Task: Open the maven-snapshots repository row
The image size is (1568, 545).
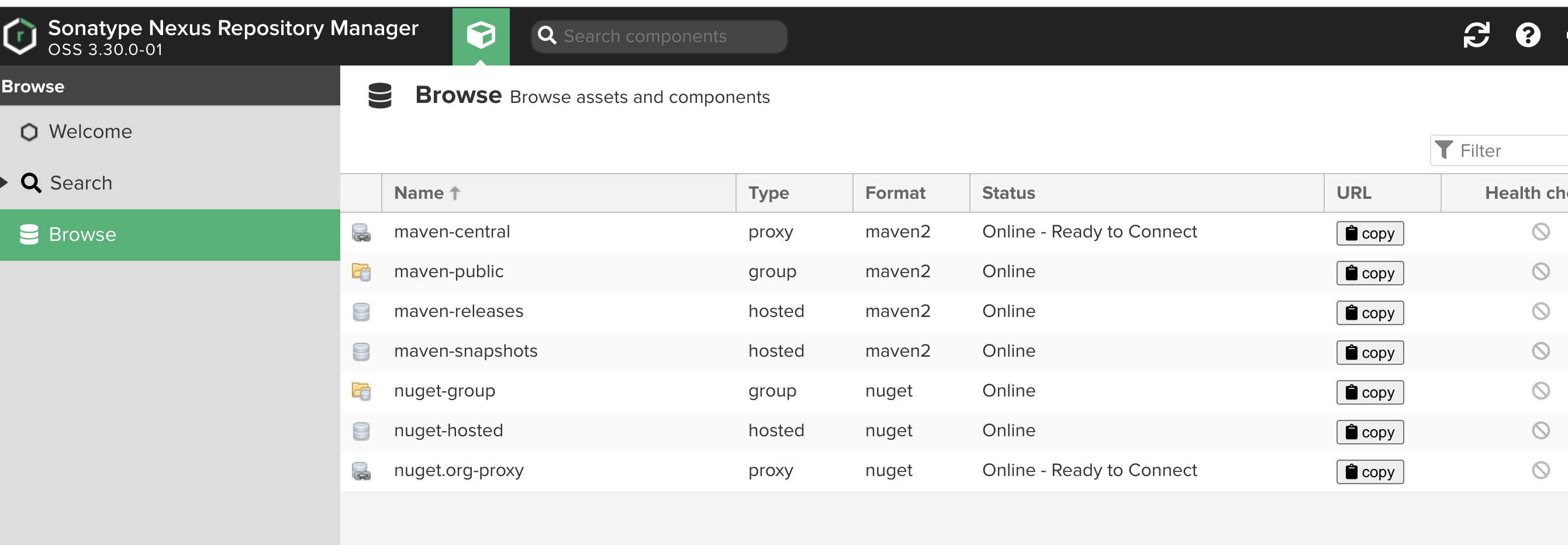Action: pyautogui.click(x=954, y=351)
